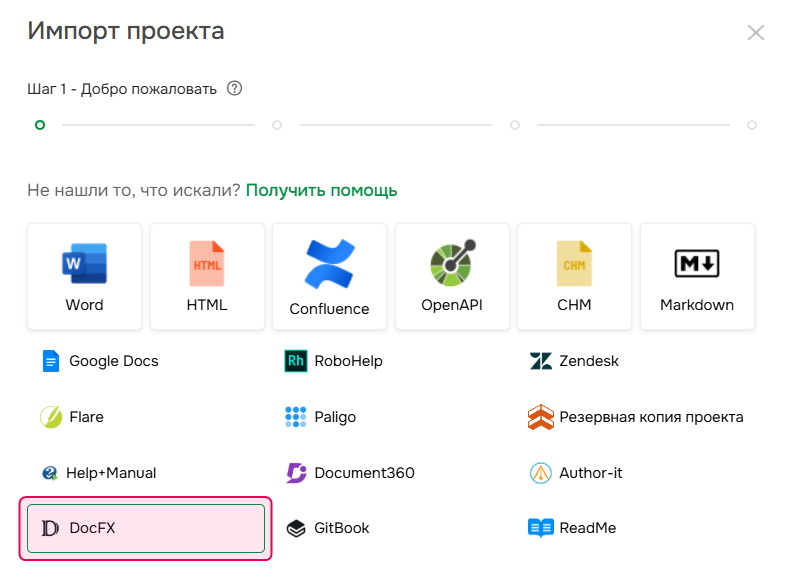The width and height of the screenshot is (785, 572).
Task: Click the GitBook icon
Action: coord(296,528)
